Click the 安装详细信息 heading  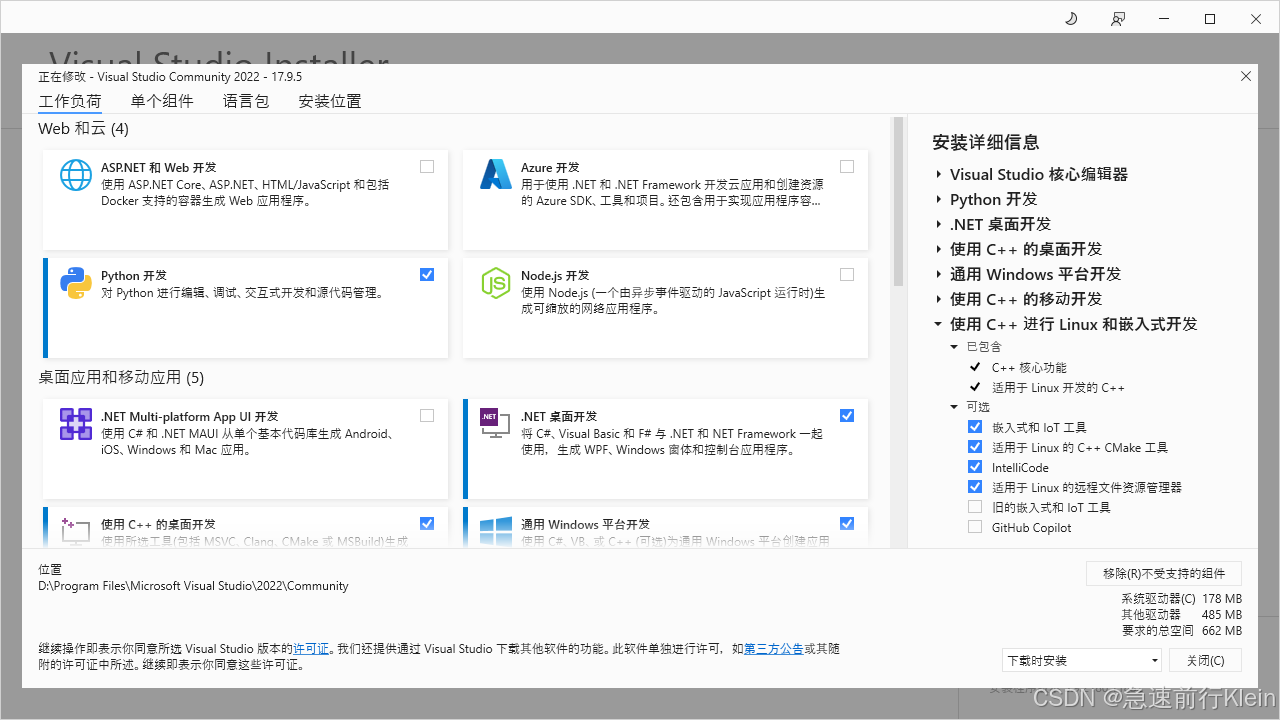click(986, 142)
